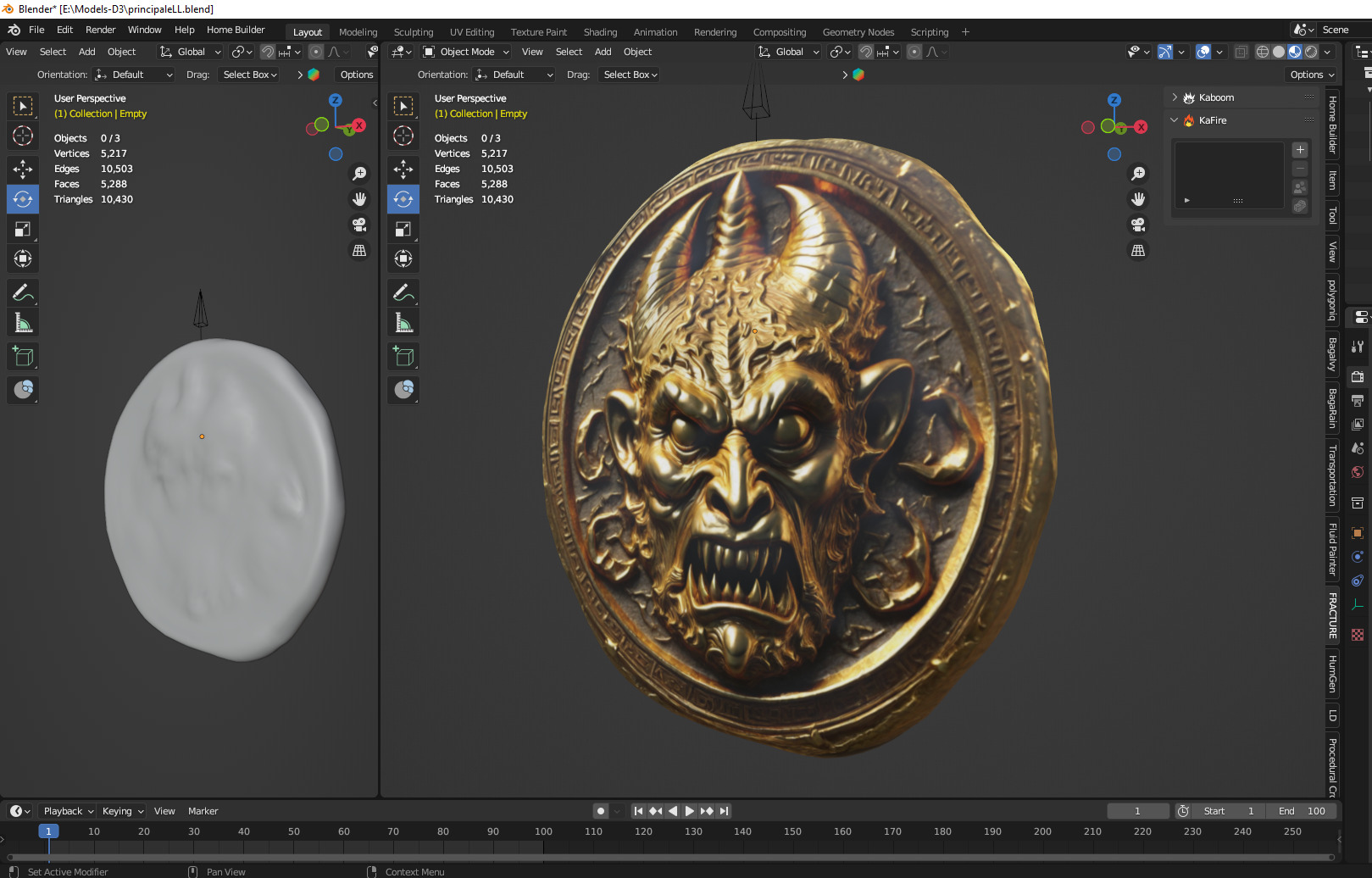1372x878 pixels.
Task: Click the End frame field
Action: pos(1301,811)
